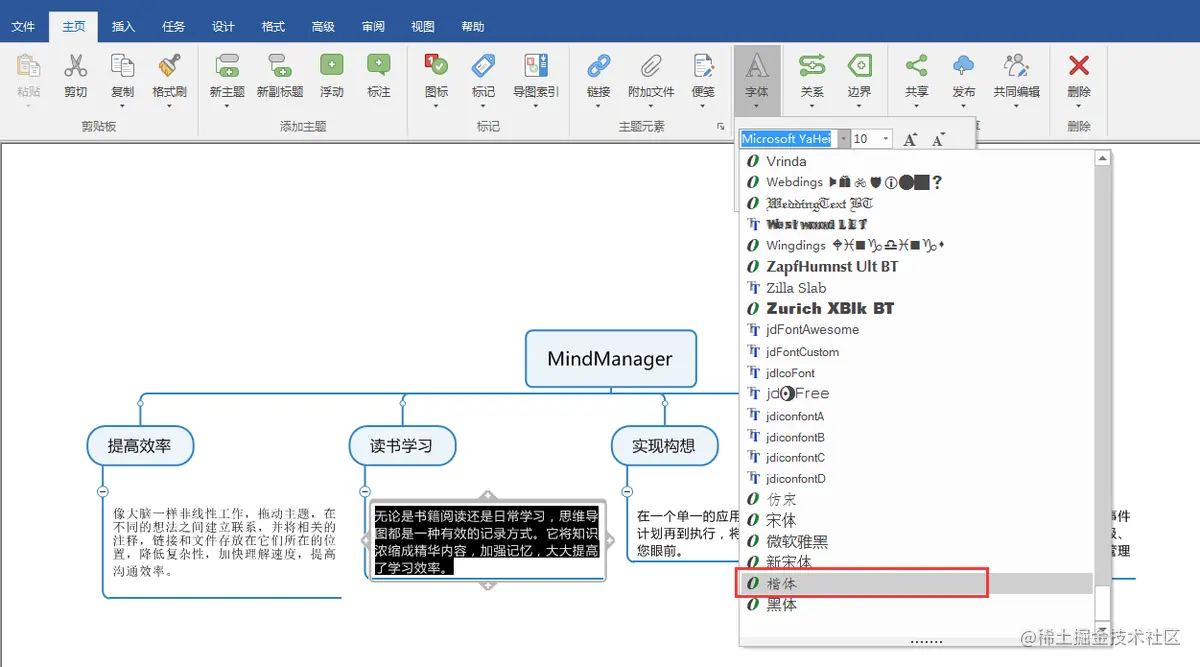Image resolution: width=1200 pixels, height=667 pixels.
Task: Open the 标记 tag tool
Action: (x=484, y=66)
